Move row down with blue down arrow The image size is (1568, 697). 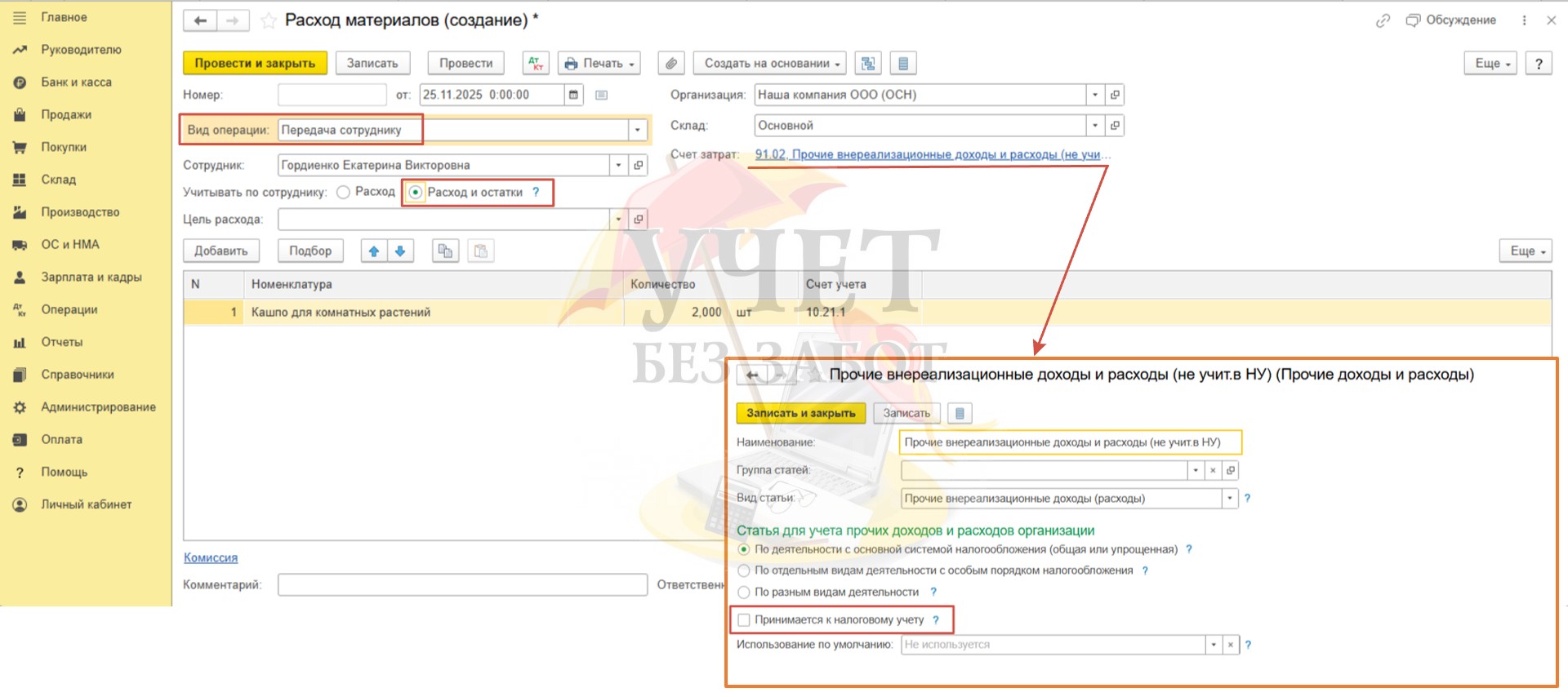point(400,251)
